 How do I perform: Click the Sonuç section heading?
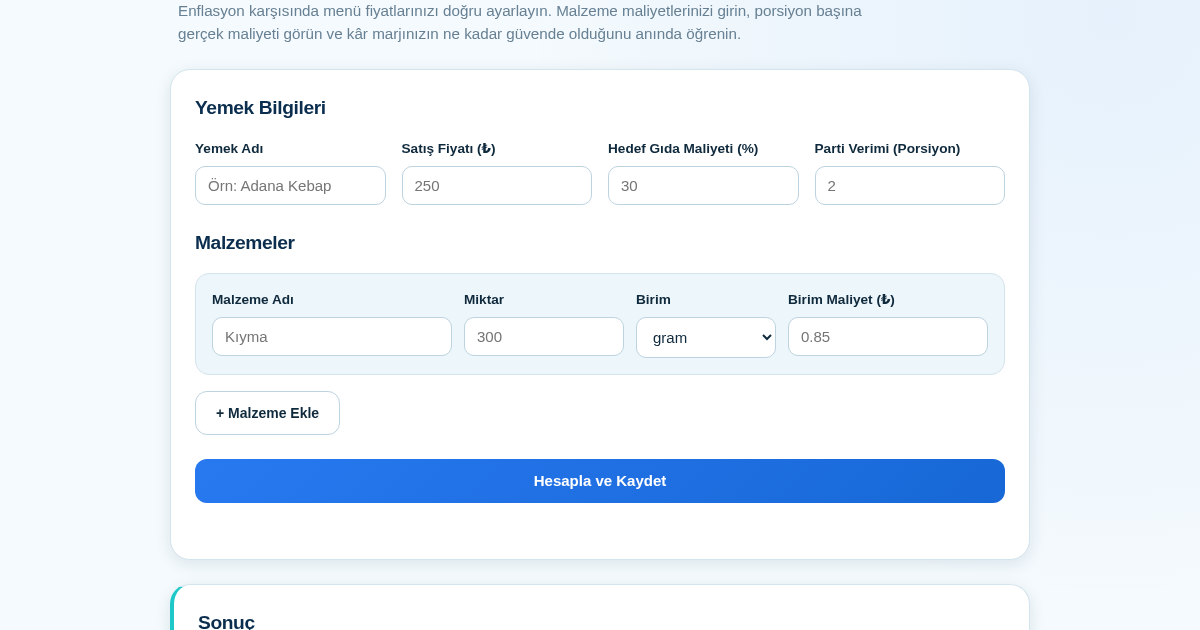[226, 622]
